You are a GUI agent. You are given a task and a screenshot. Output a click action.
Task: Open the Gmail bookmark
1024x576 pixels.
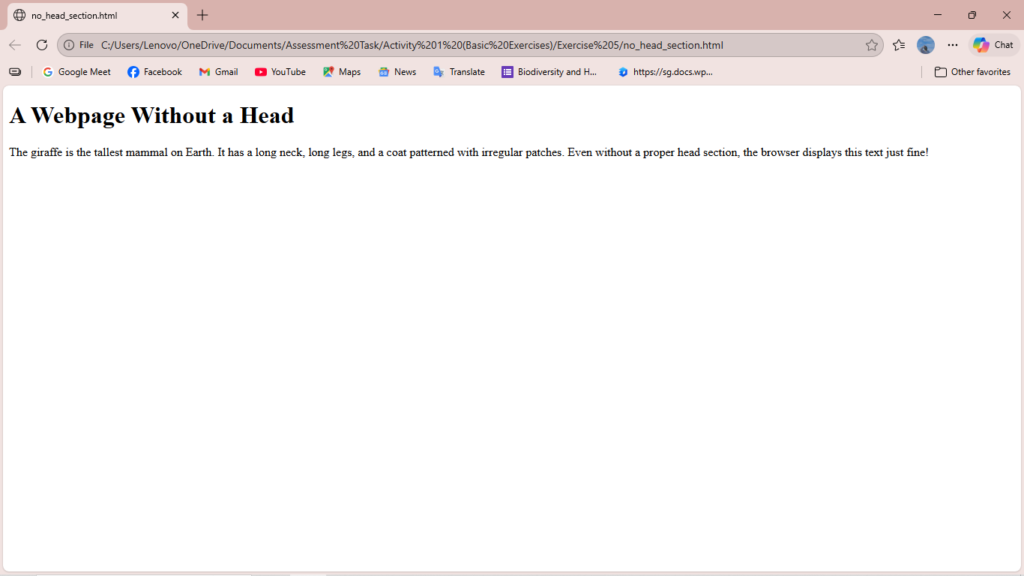218,72
